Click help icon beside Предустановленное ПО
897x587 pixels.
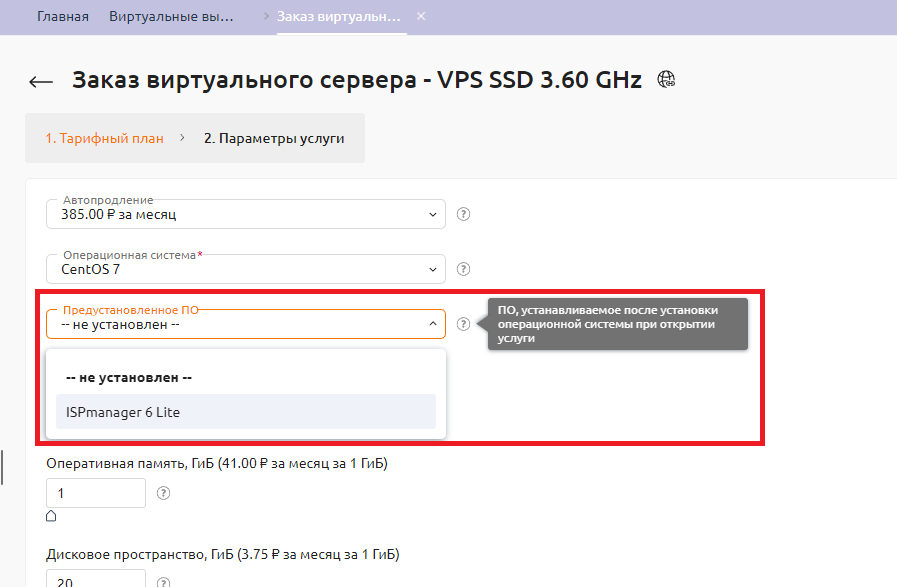463,324
